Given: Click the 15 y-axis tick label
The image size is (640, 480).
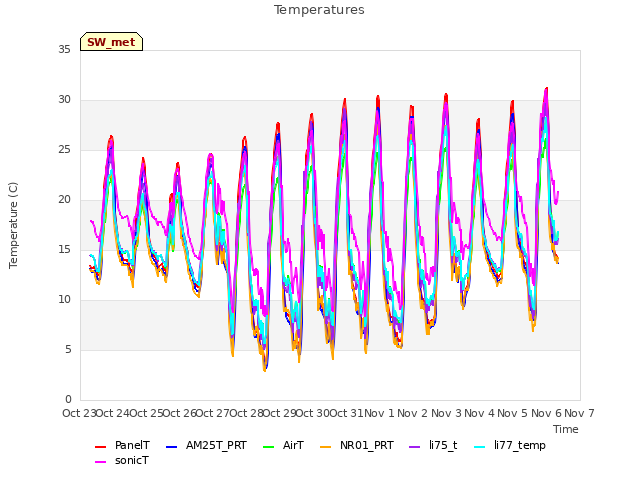Looking at the screenshot, I should pyautogui.click(x=64, y=249).
